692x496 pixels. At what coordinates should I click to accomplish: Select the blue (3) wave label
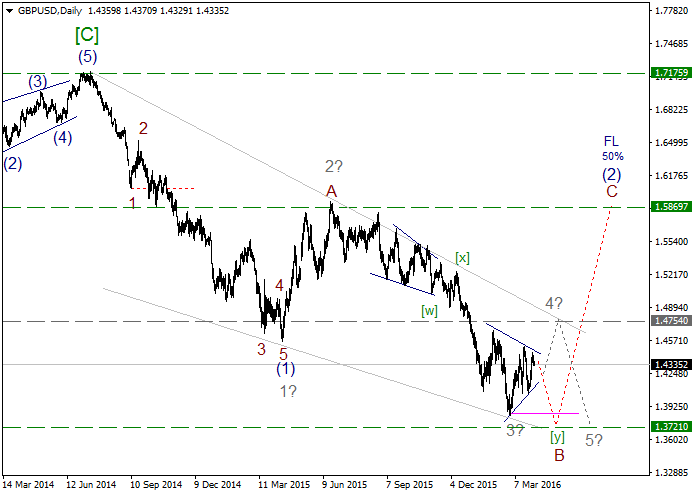coord(38,82)
